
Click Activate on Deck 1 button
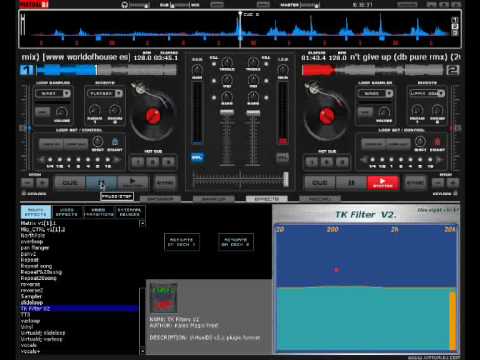(182, 242)
